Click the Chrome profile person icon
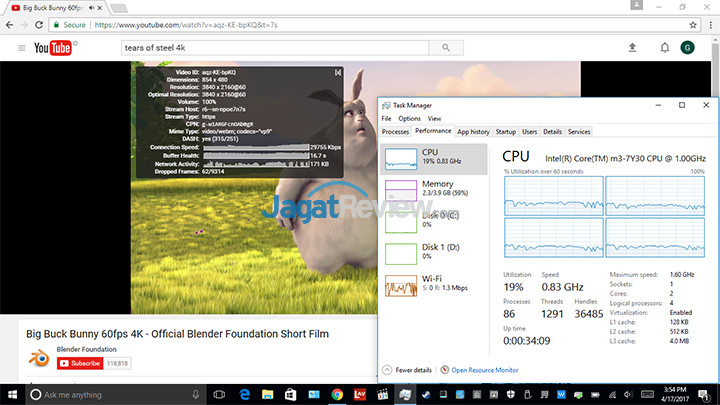The height and width of the screenshot is (405, 720). (x=636, y=5)
